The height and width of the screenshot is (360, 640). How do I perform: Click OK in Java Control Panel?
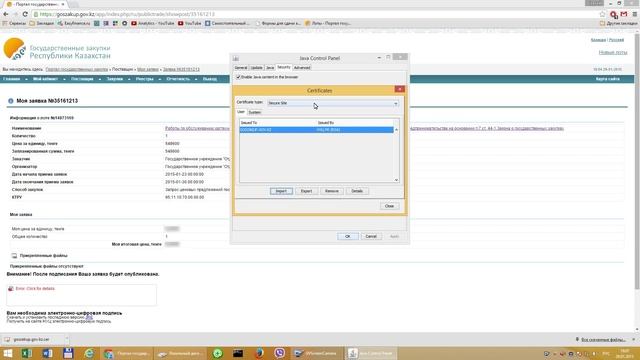click(348, 236)
